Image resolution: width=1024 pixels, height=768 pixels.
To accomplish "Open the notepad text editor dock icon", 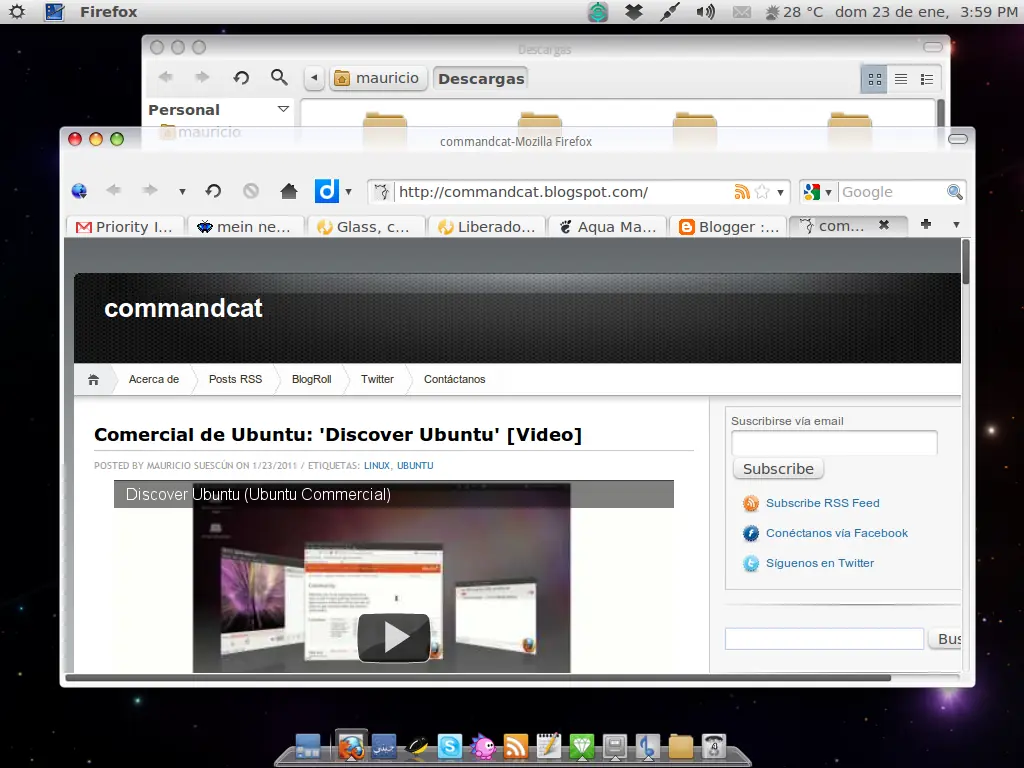I will 549,745.
